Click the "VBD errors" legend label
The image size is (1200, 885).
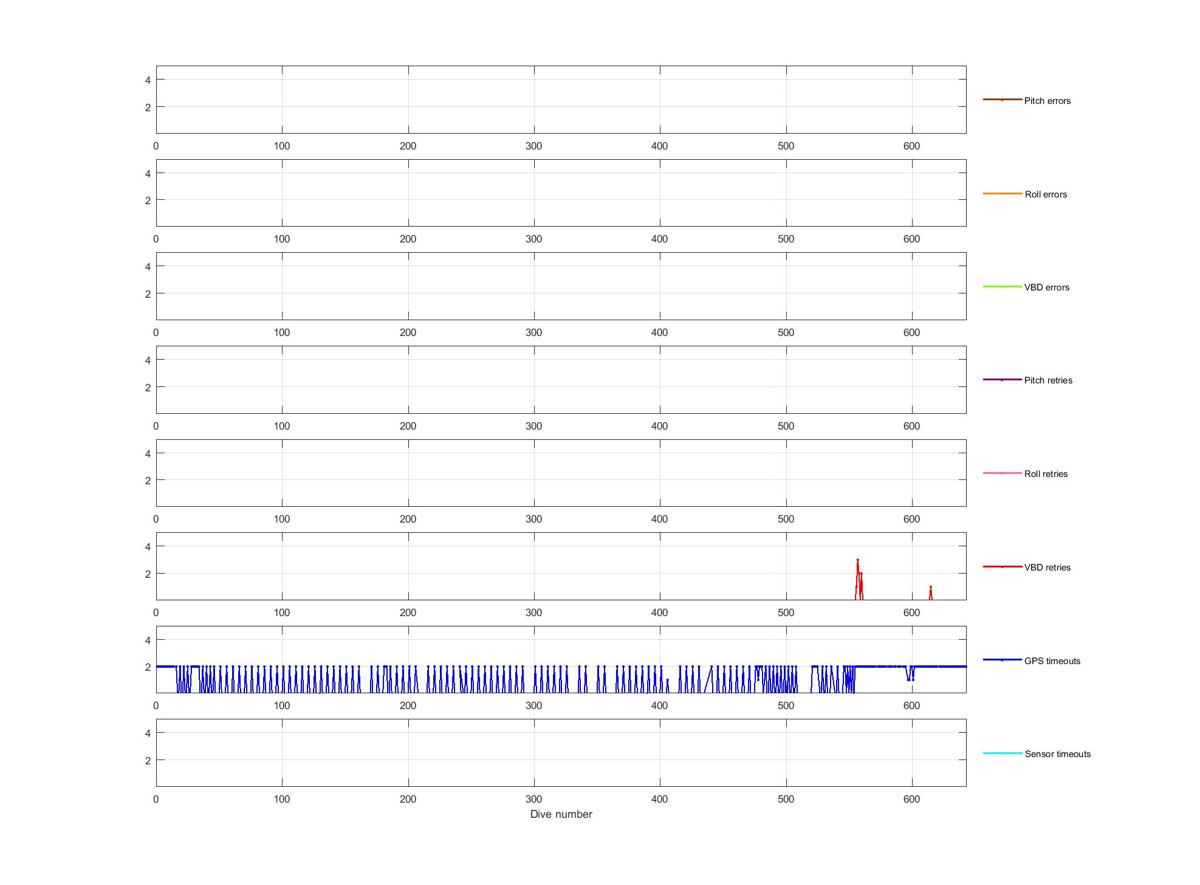[x=1047, y=287]
